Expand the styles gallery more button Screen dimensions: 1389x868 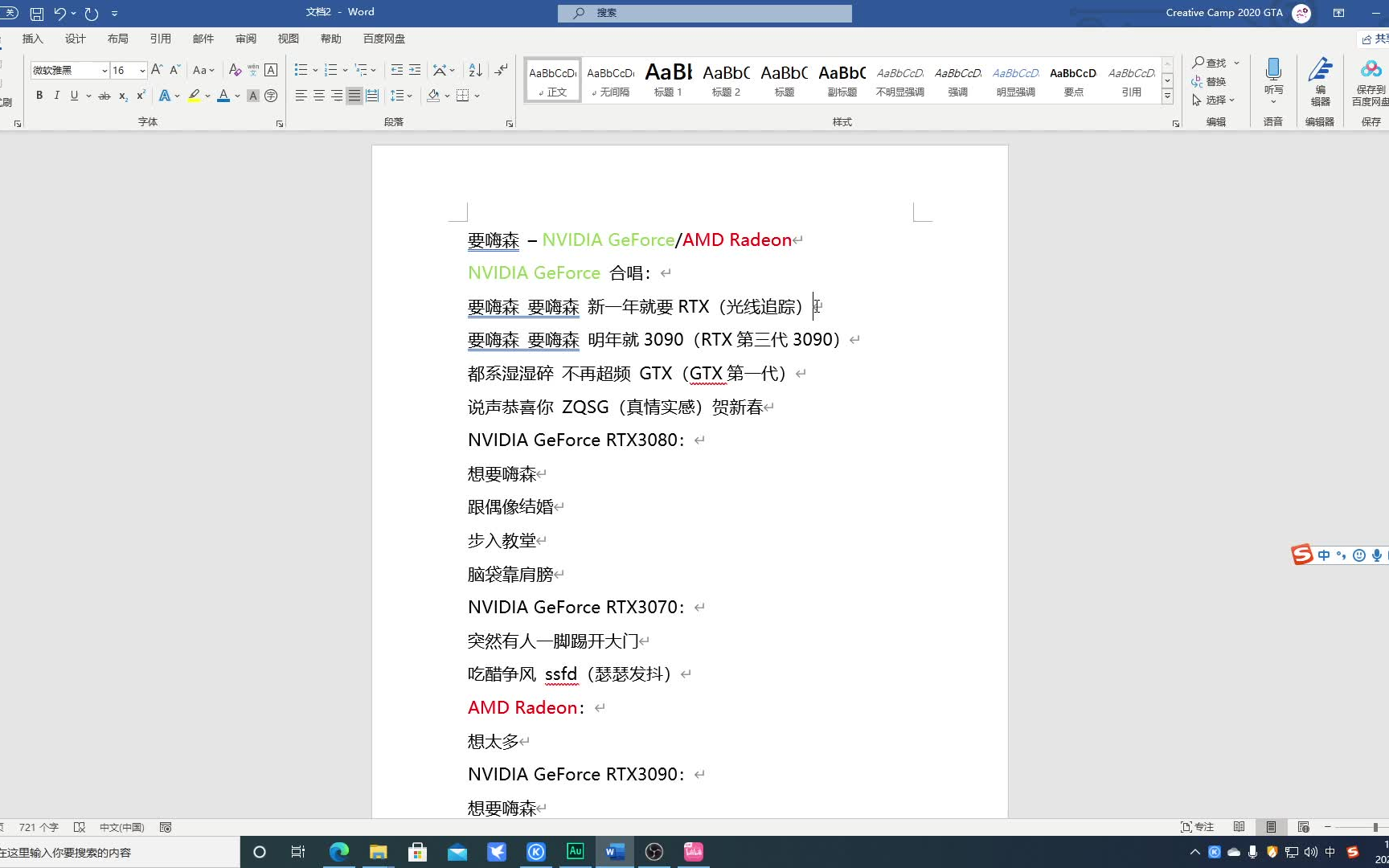click(1167, 96)
